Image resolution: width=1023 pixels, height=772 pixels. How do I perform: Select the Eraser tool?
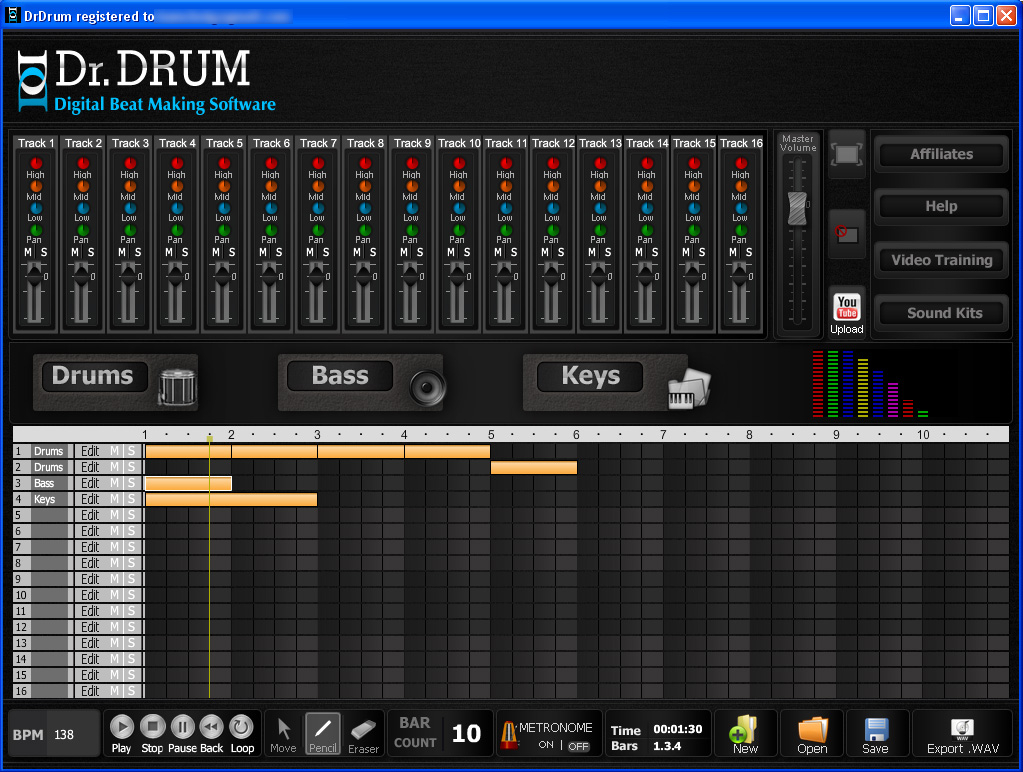click(x=363, y=729)
